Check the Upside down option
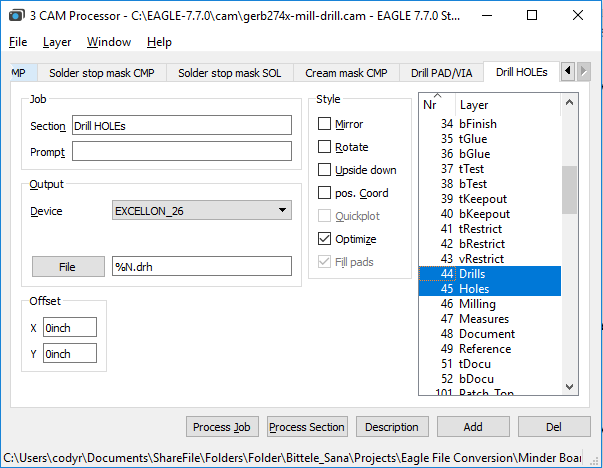The height and width of the screenshot is (468, 603). [x=325, y=170]
